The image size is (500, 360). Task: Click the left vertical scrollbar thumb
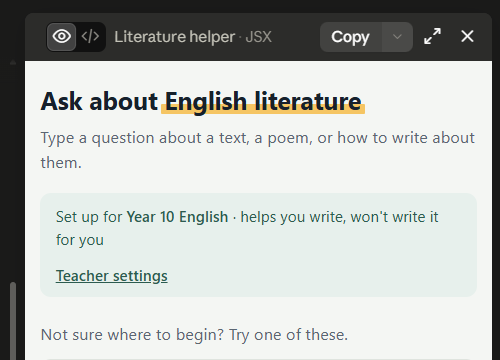[x=13, y=321]
